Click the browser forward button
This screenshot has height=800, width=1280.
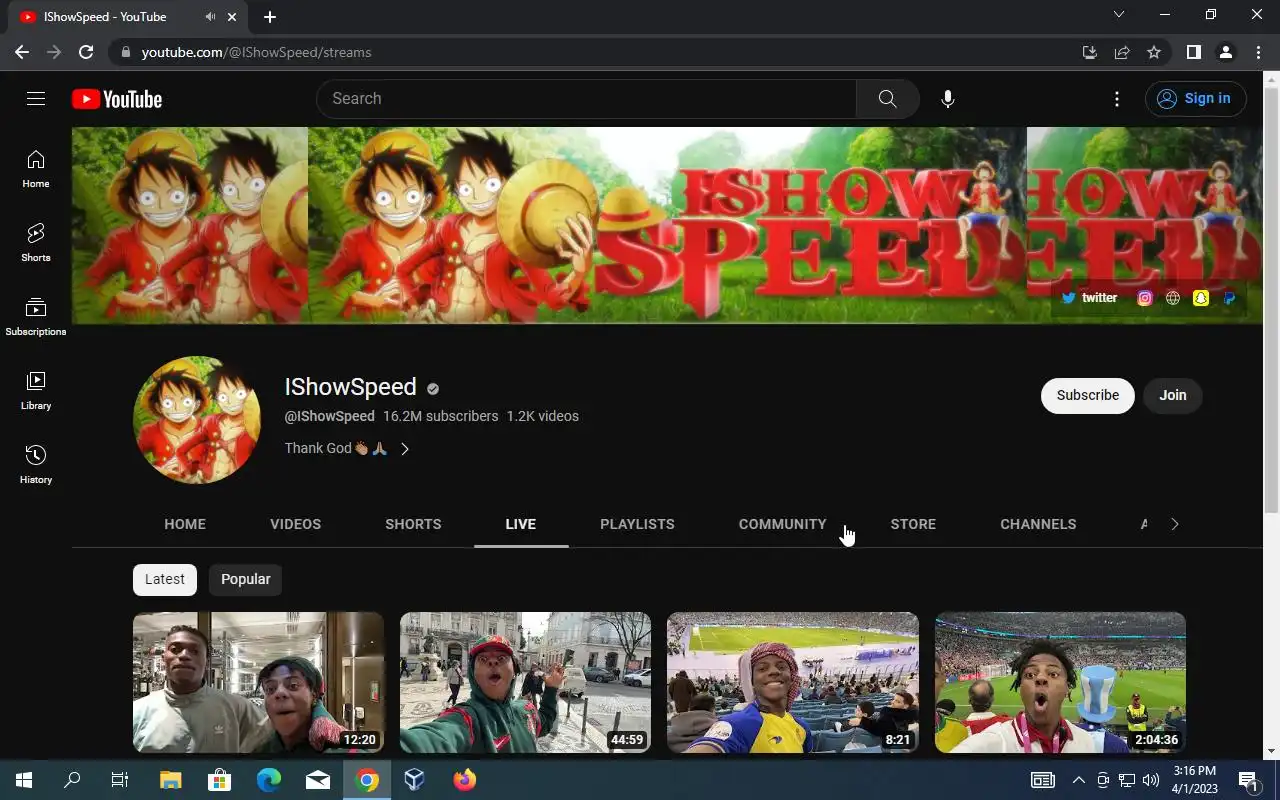pyautogui.click(x=54, y=52)
